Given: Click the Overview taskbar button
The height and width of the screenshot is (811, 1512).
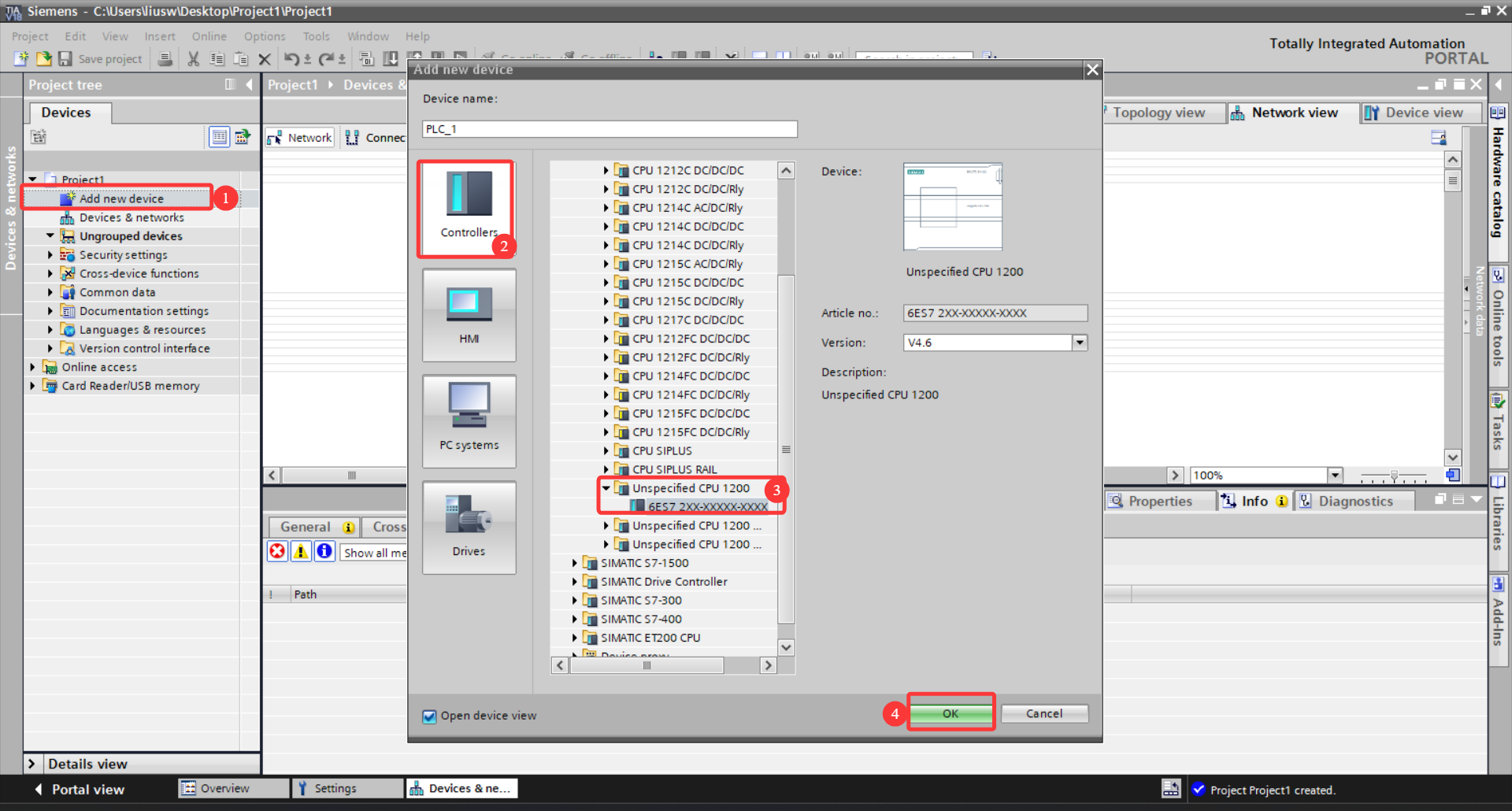Looking at the screenshot, I should click(233, 788).
